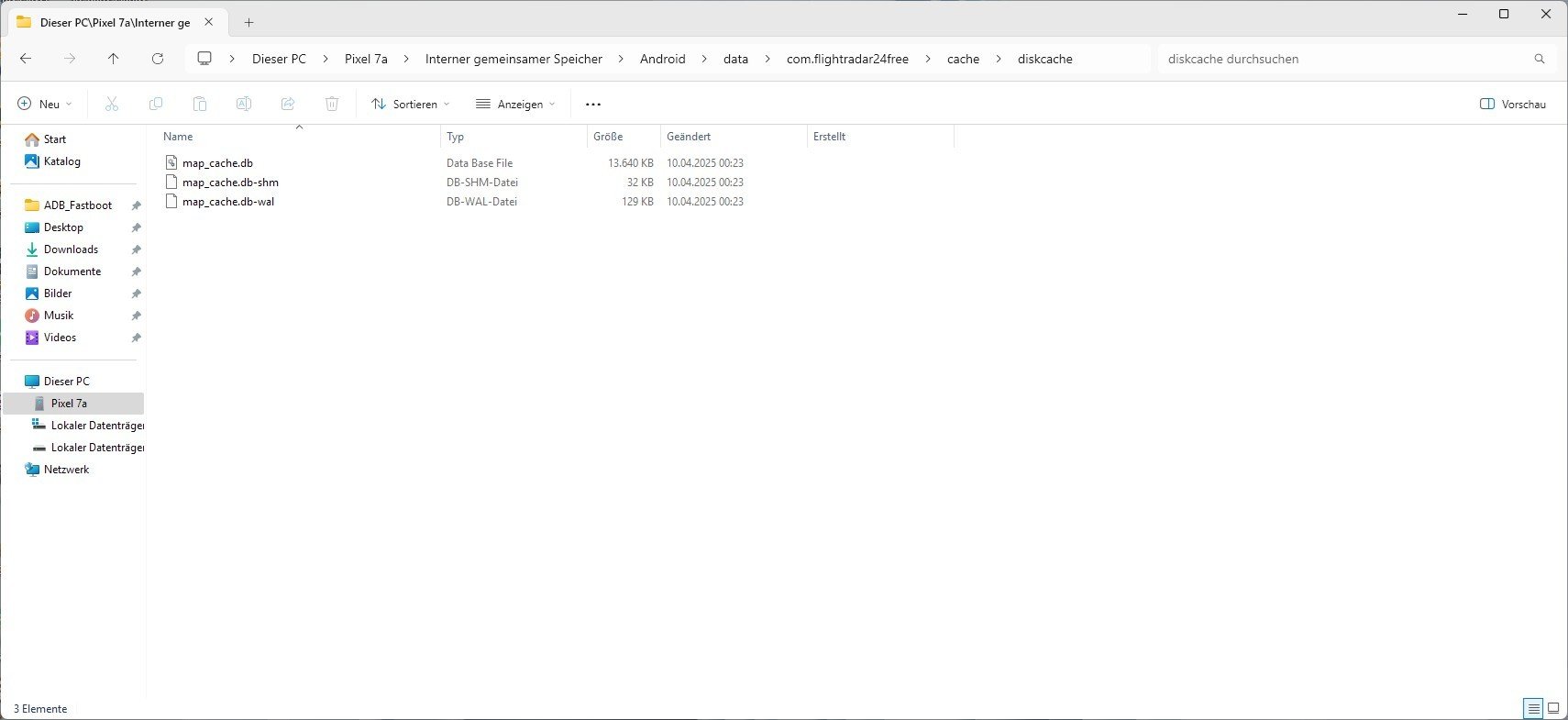This screenshot has width=1568, height=720.
Task: Open Downloads in the sidebar
Action: click(x=71, y=249)
